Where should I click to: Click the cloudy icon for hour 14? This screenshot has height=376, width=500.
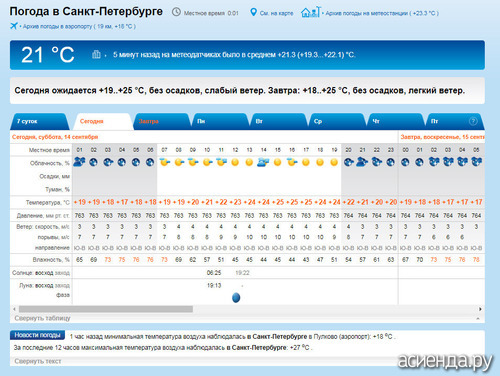[x=263, y=162]
